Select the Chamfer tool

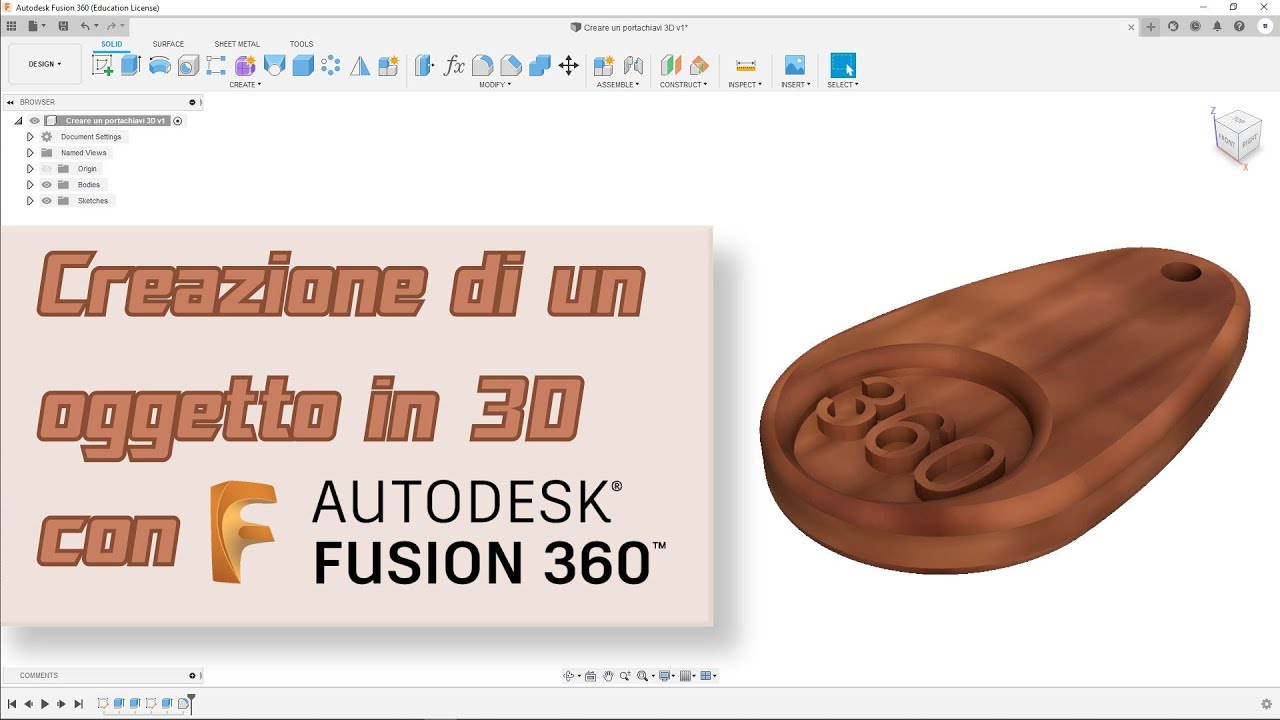[x=511, y=66]
